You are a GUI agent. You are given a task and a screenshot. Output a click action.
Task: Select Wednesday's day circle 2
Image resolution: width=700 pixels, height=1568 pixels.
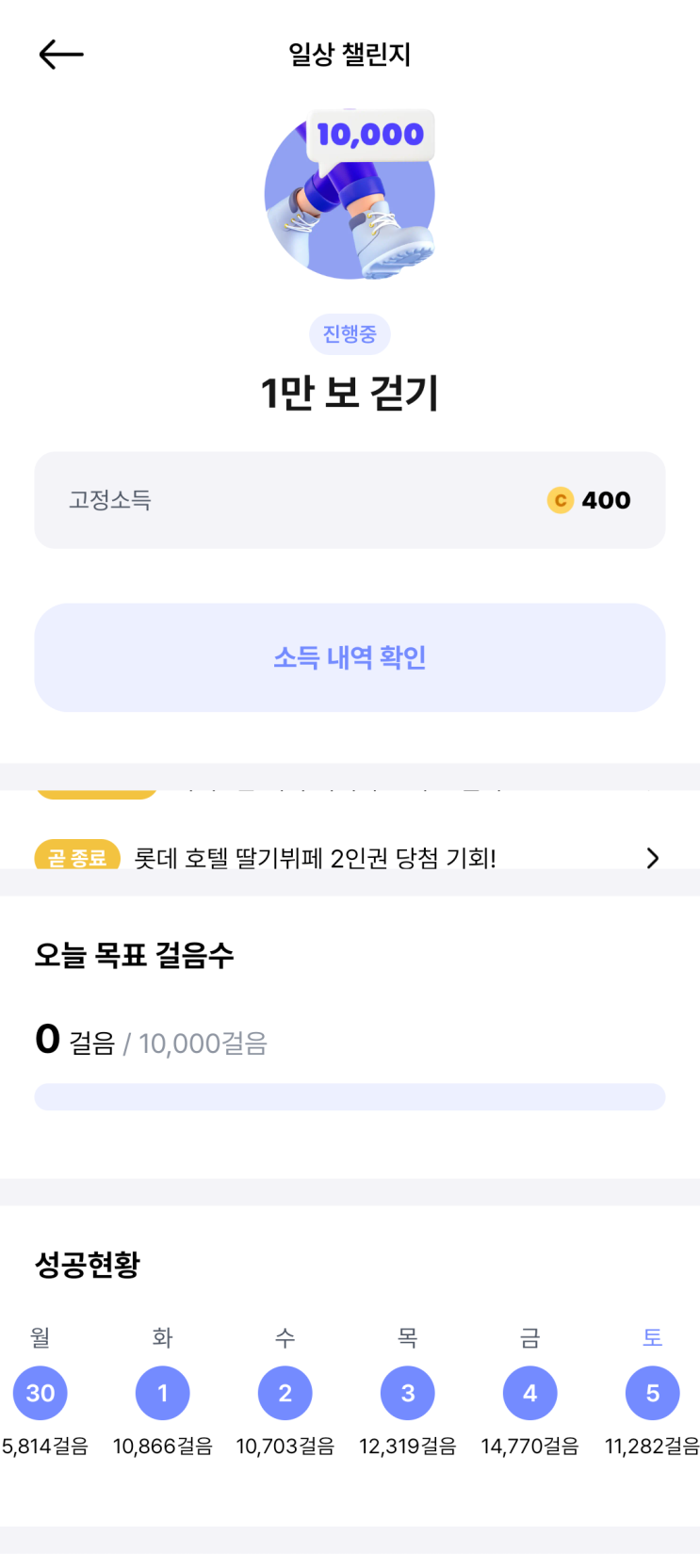coord(285,1393)
